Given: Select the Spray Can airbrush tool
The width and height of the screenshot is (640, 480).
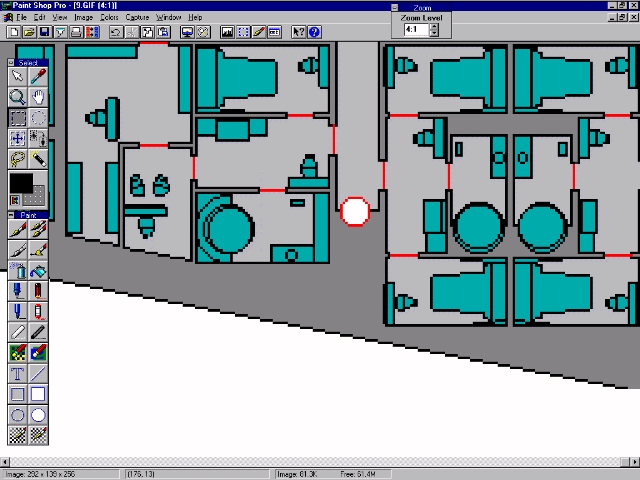Looking at the screenshot, I should 17,271.
